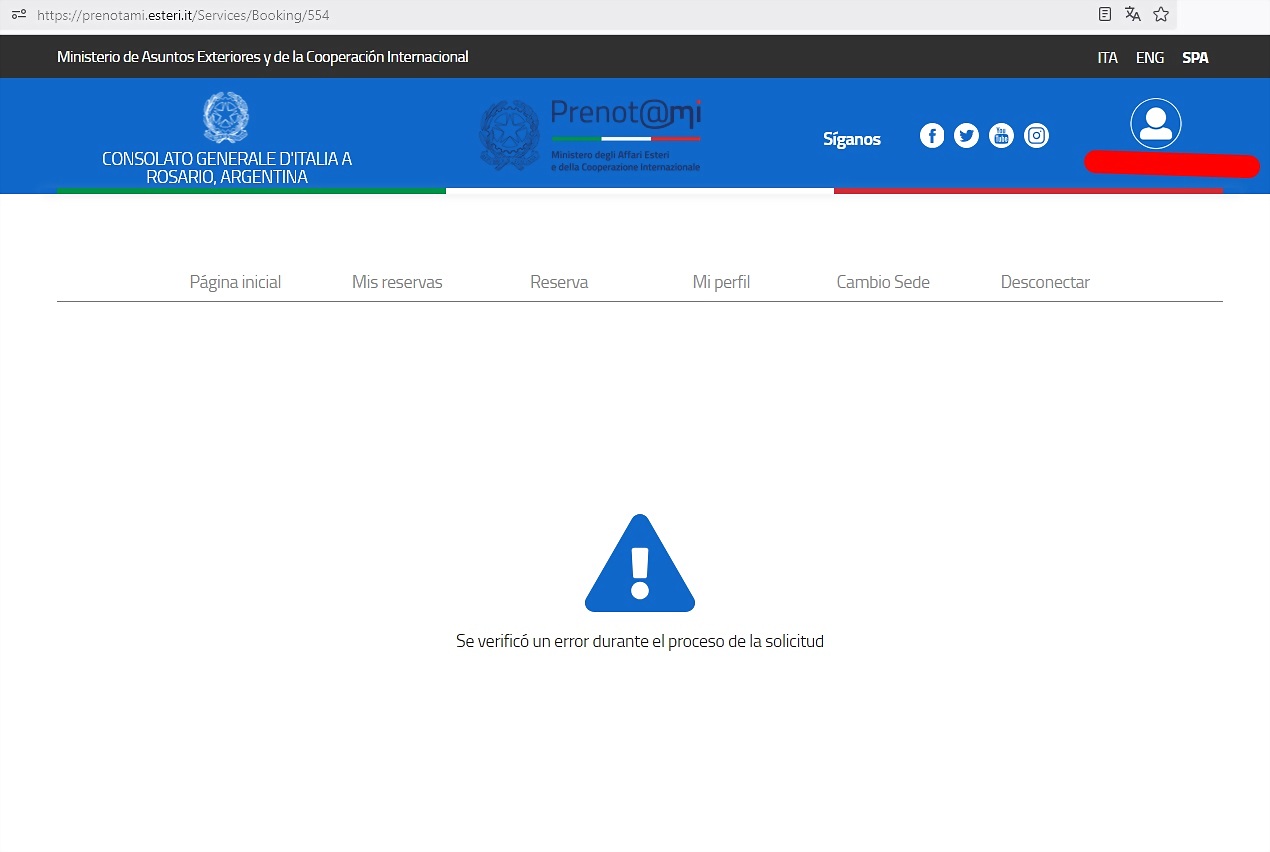Open the Facebook social icon
The width and height of the screenshot is (1270, 852).
932,136
